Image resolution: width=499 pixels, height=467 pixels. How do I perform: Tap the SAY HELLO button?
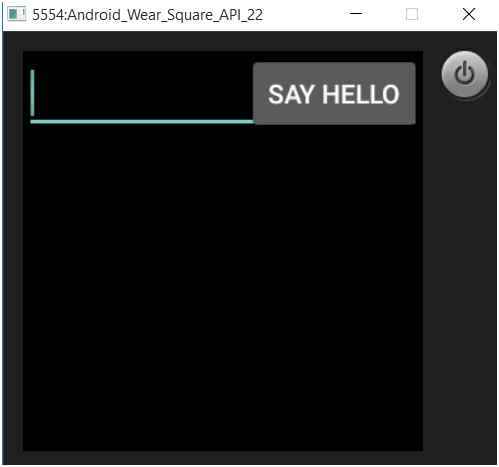334,94
